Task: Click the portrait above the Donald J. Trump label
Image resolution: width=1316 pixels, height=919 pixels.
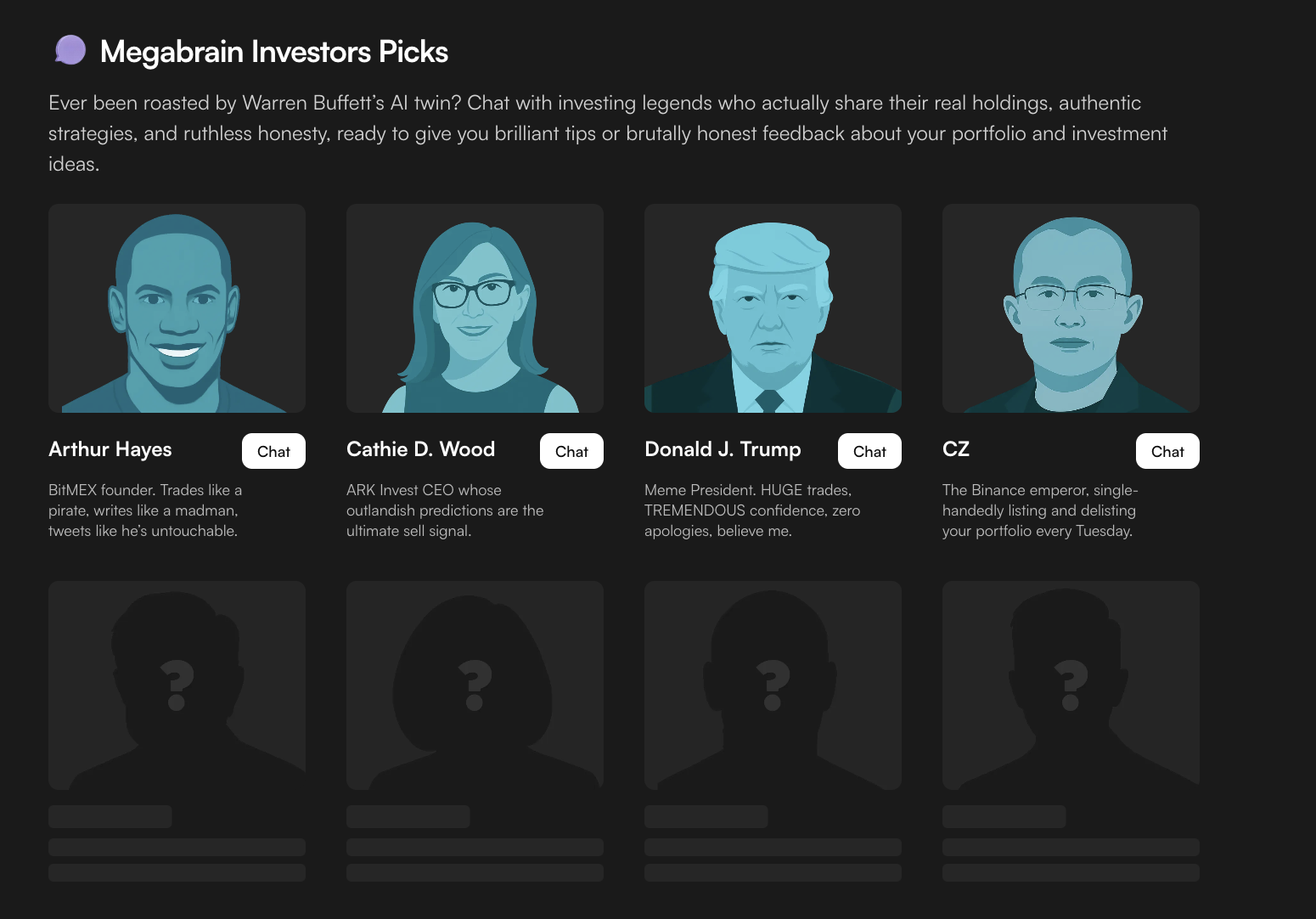Action: [x=773, y=308]
